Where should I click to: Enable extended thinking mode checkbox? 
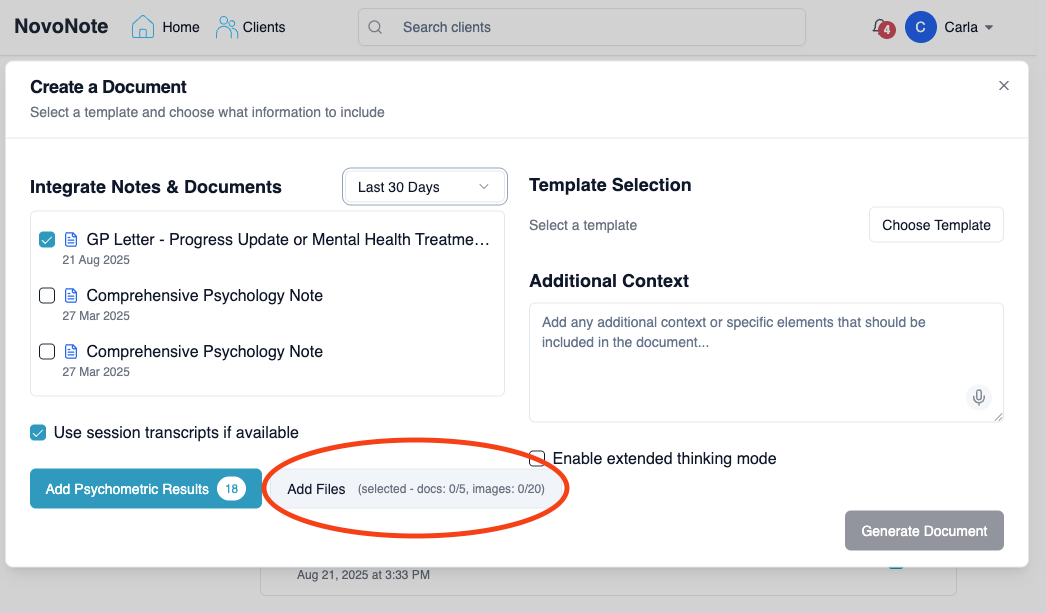[538, 459]
